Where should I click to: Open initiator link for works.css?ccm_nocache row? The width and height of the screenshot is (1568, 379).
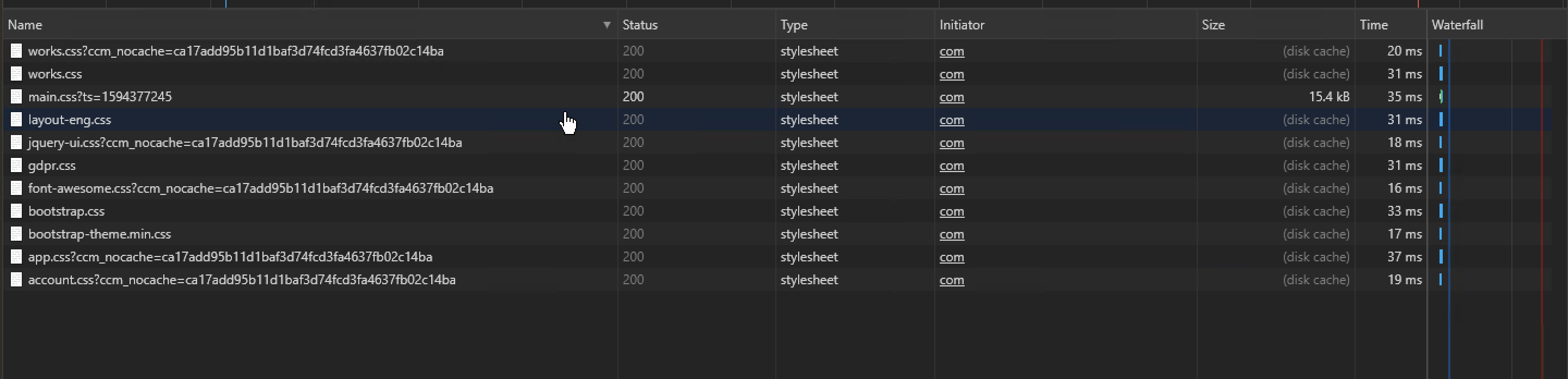951,51
